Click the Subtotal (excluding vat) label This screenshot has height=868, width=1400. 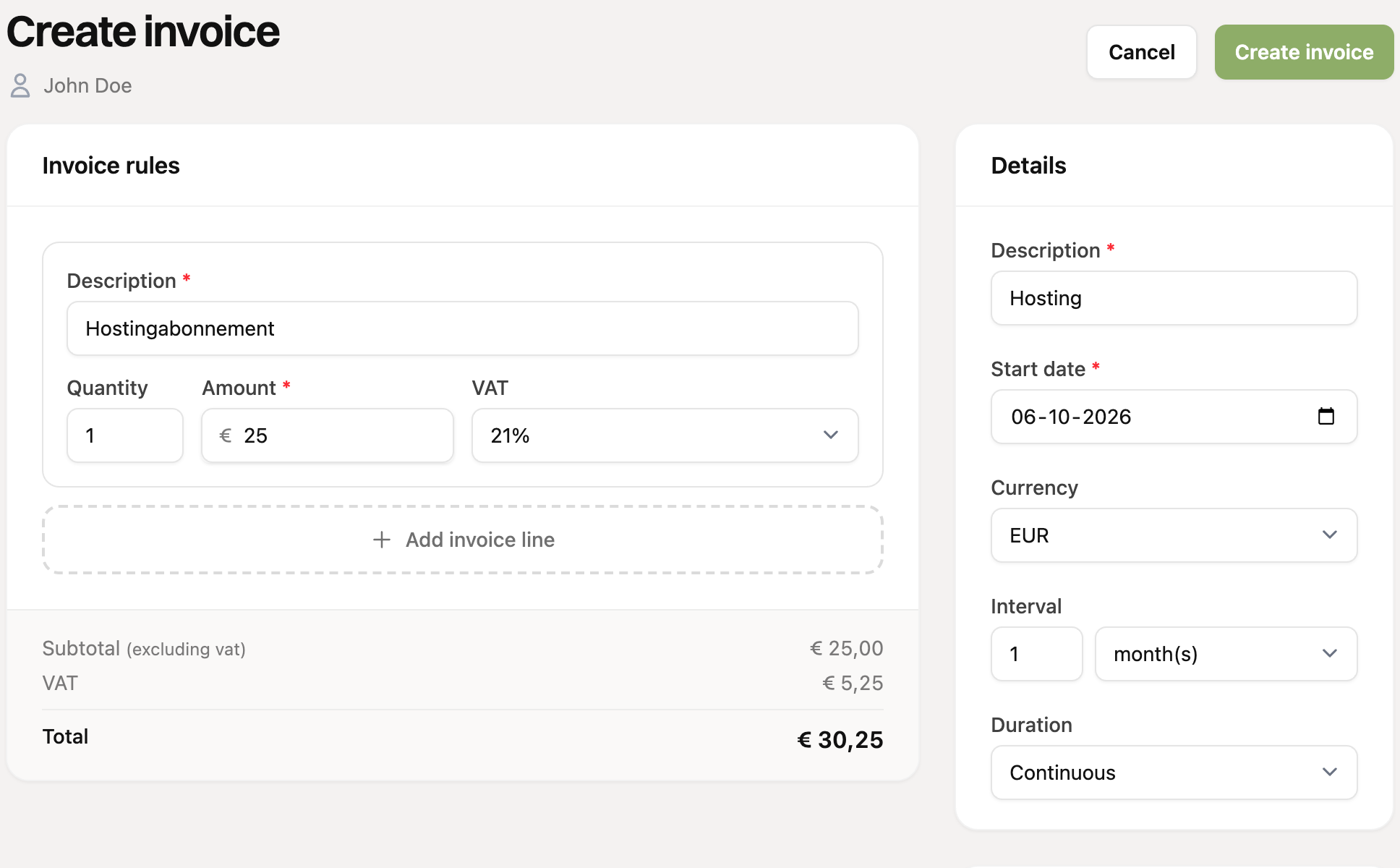(x=144, y=648)
